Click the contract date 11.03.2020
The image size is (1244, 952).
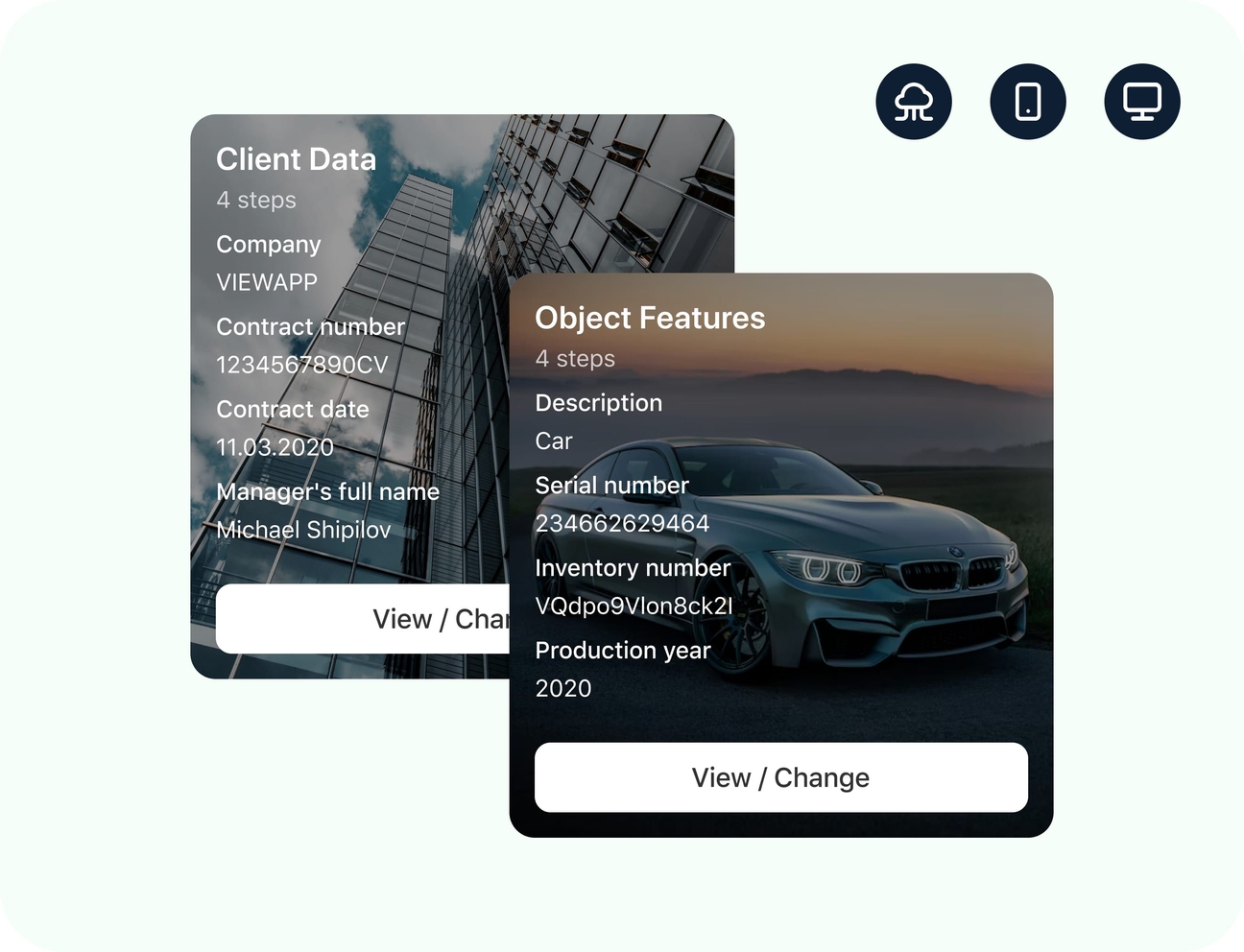pos(275,447)
